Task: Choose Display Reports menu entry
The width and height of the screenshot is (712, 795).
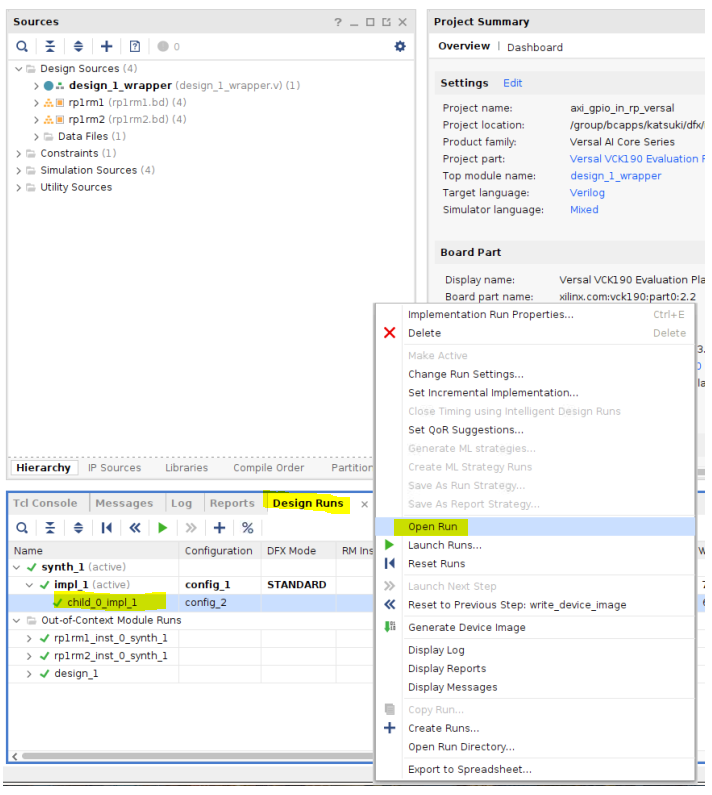Action: 535,668
